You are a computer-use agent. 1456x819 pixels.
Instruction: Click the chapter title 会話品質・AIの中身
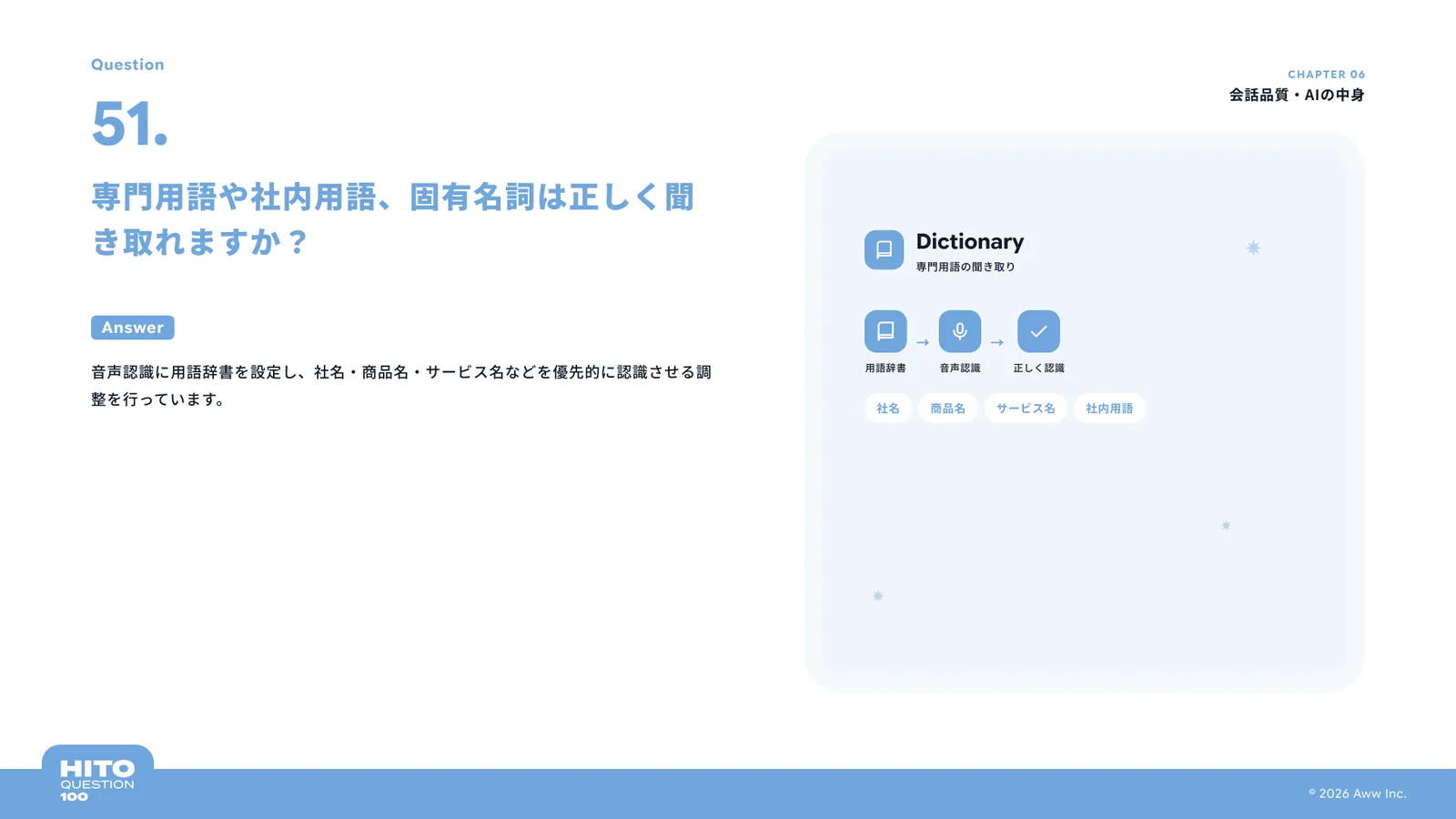(x=1297, y=95)
